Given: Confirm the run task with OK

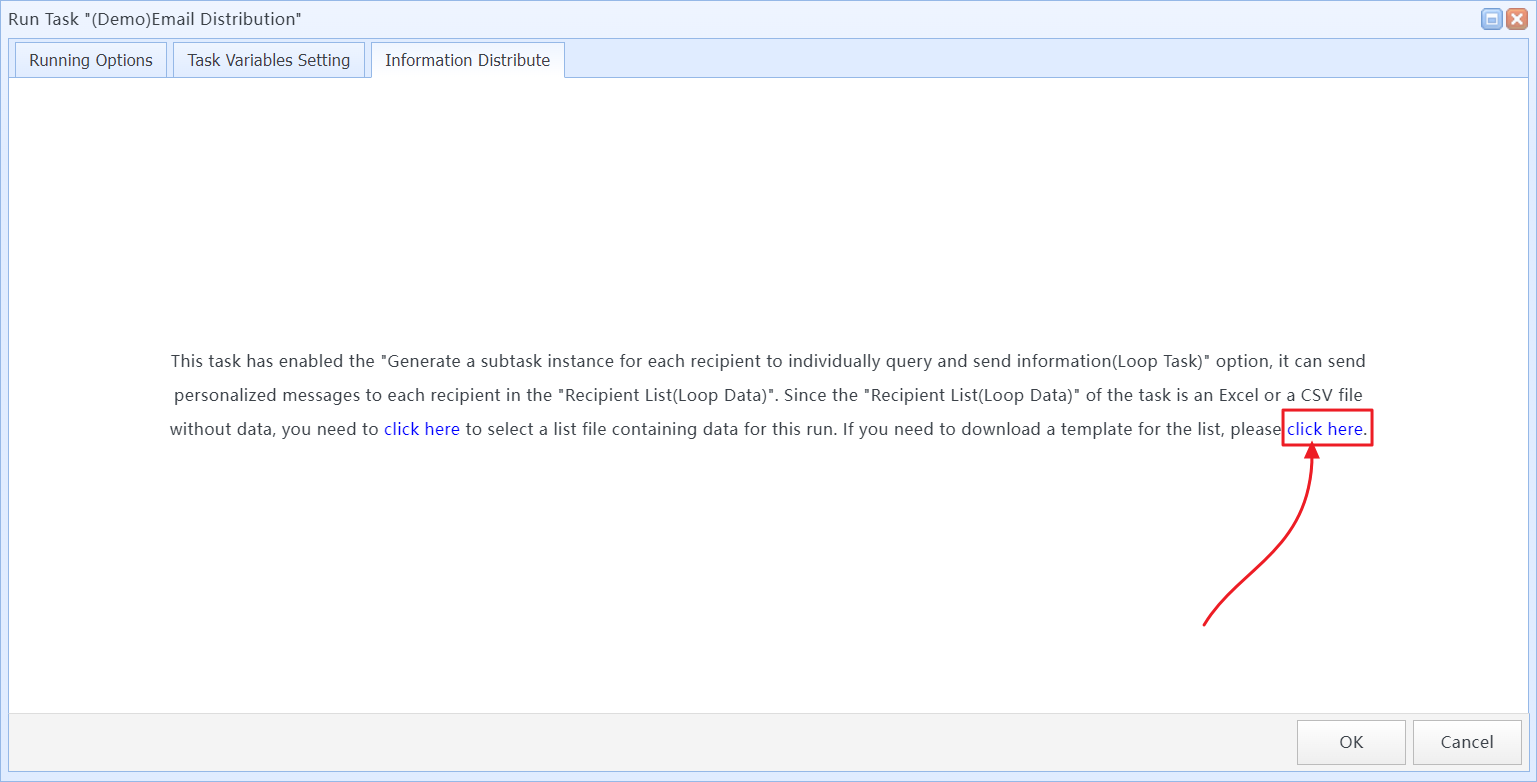Looking at the screenshot, I should 1350,742.
